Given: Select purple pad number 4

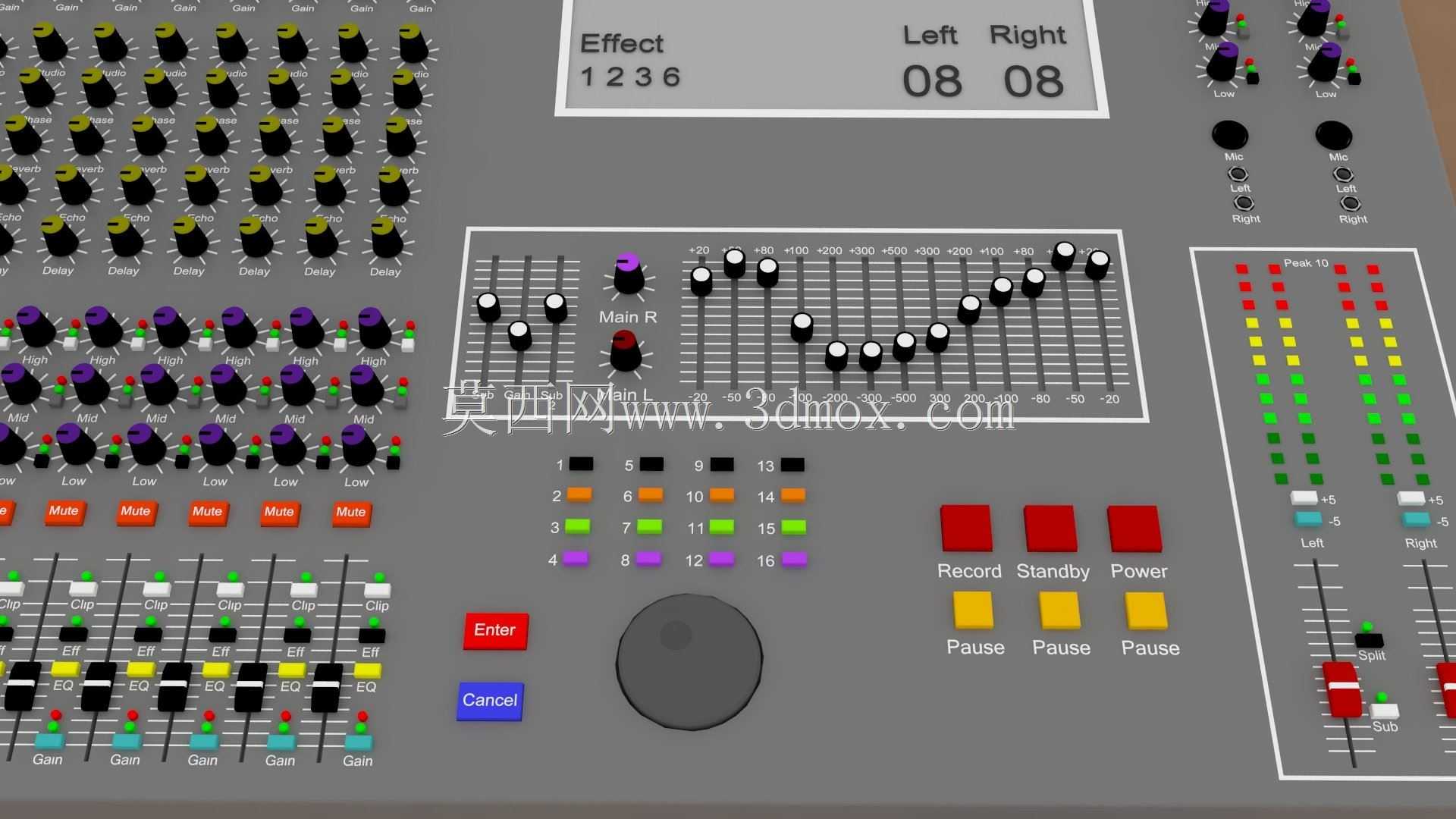Looking at the screenshot, I should click(x=576, y=559).
